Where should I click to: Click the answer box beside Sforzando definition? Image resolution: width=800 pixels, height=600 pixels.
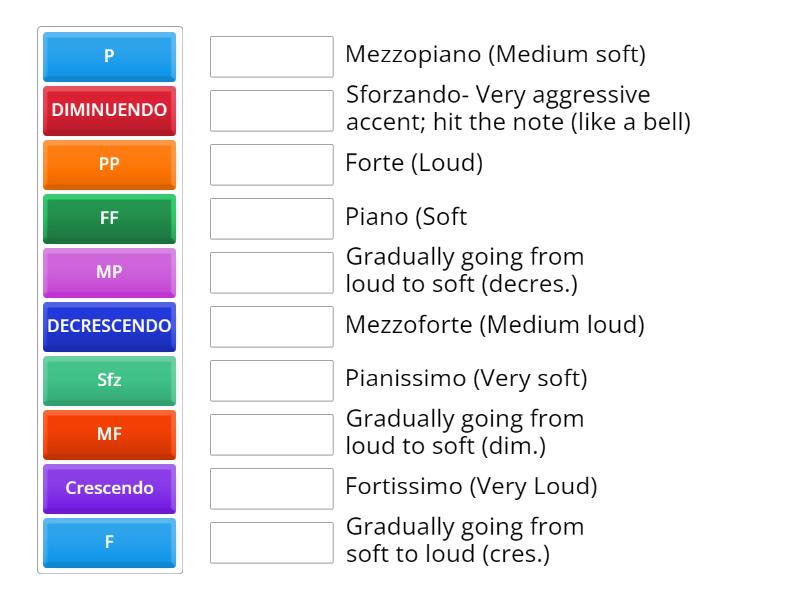(x=271, y=110)
